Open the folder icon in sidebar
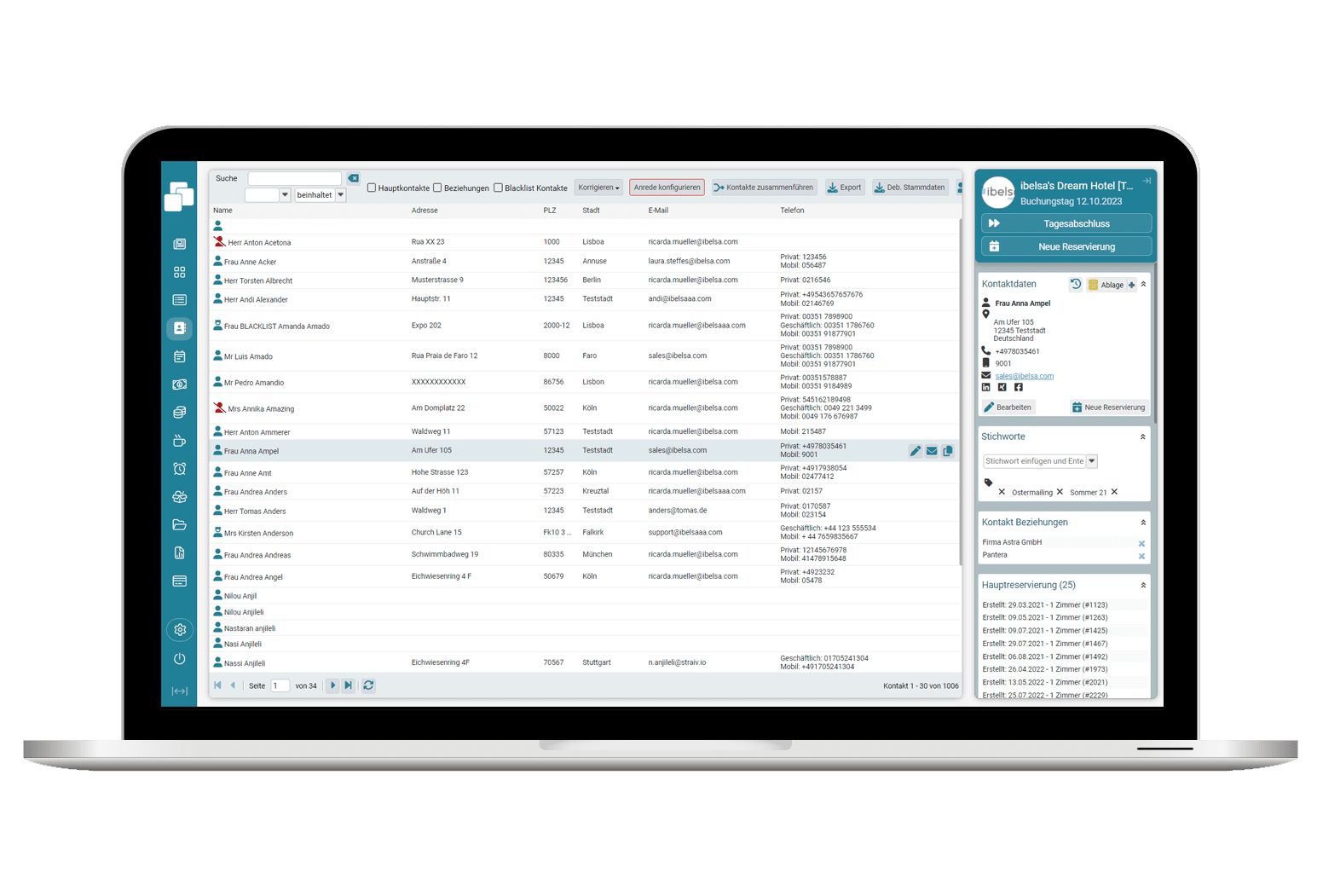Screen dimensions: 1323x896 pyautogui.click(x=179, y=525)
